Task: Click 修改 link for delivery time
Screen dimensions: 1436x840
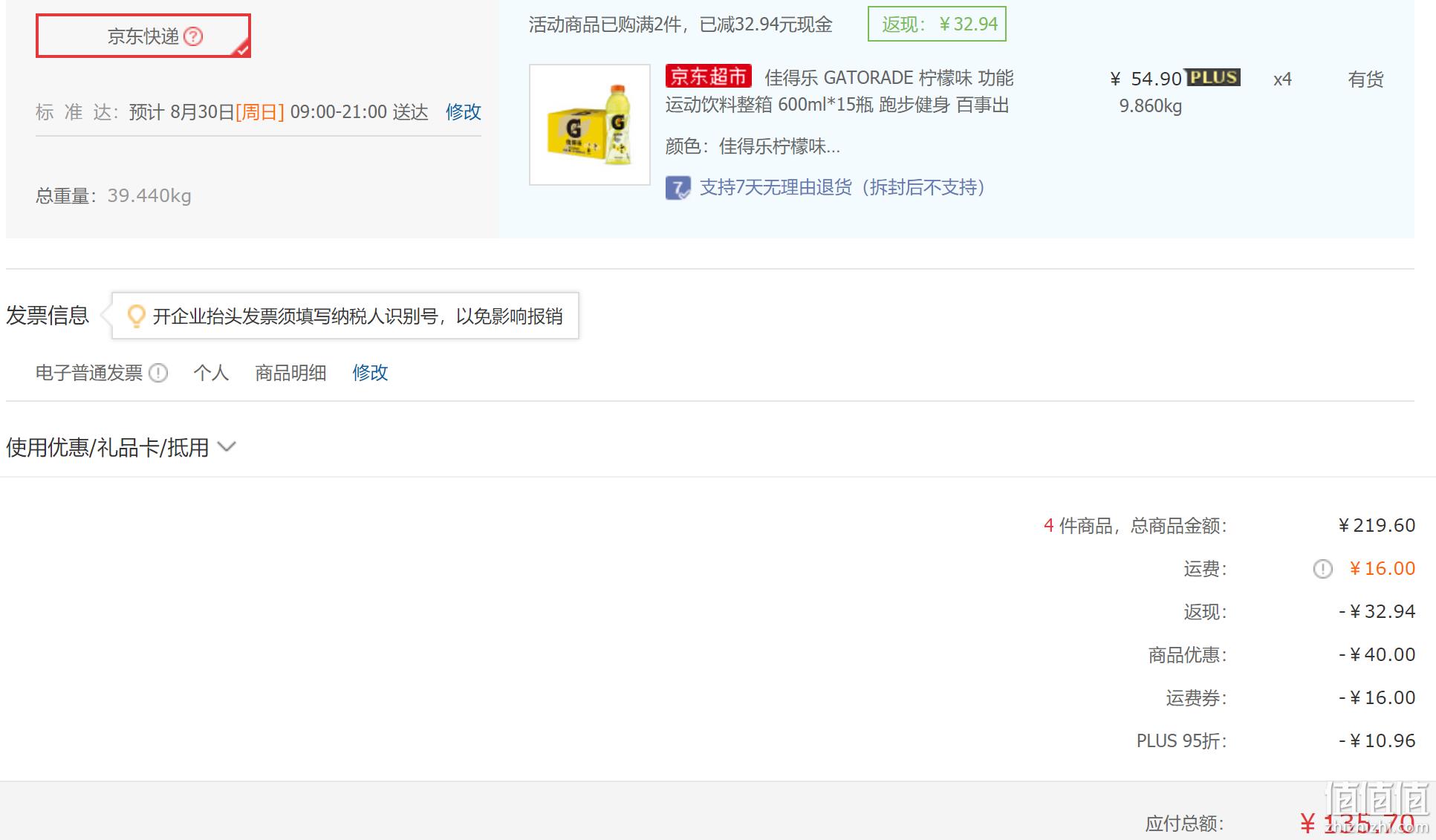Action: (464, 112)
